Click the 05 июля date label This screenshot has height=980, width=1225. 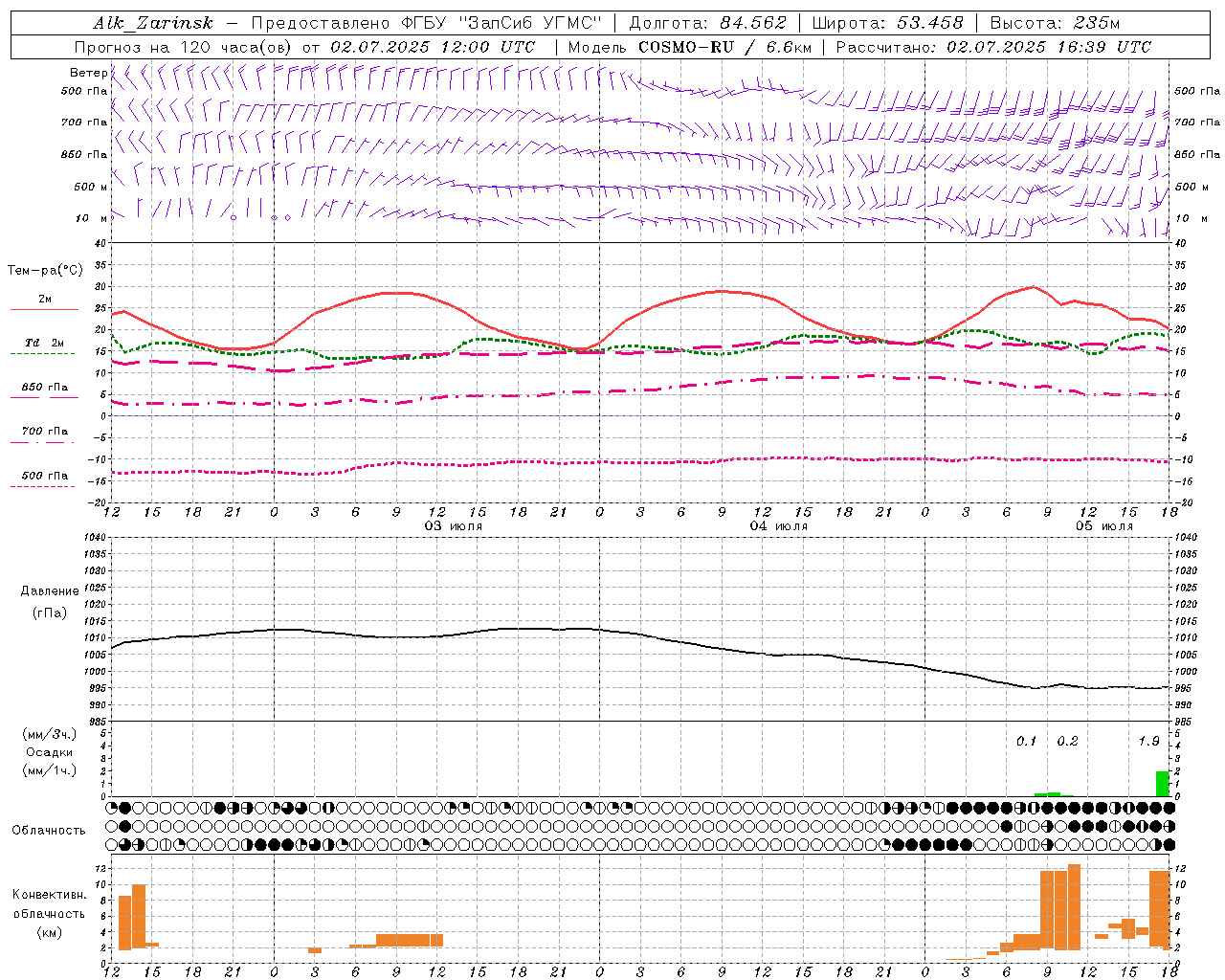point(1104,526)
